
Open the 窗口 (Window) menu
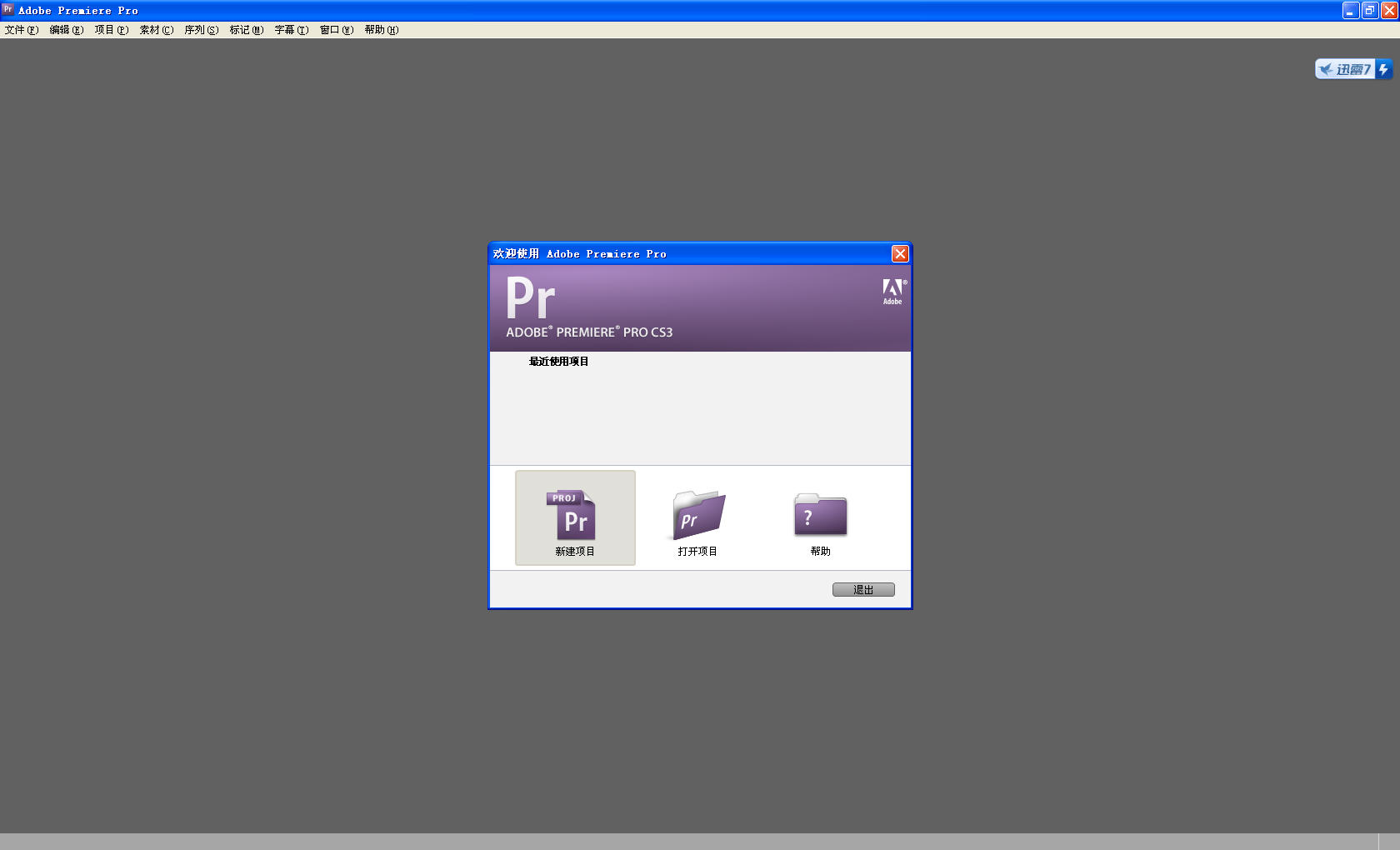click(336, 30)
